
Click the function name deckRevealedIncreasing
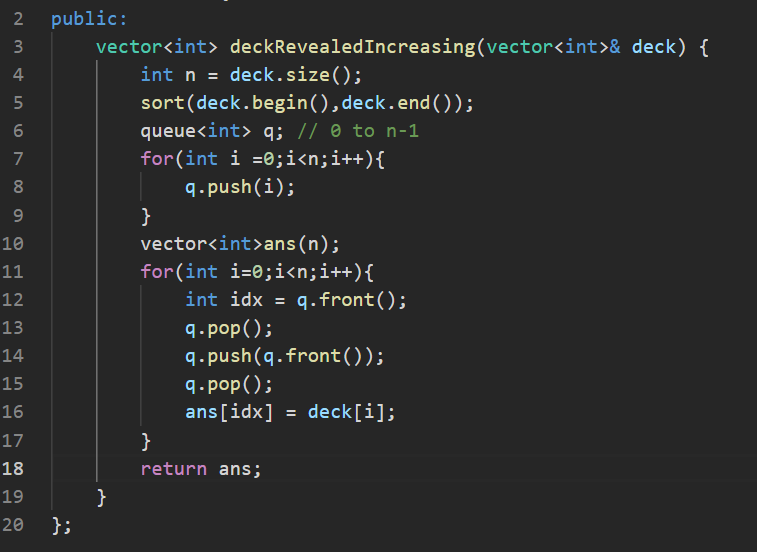click(353, 47)
